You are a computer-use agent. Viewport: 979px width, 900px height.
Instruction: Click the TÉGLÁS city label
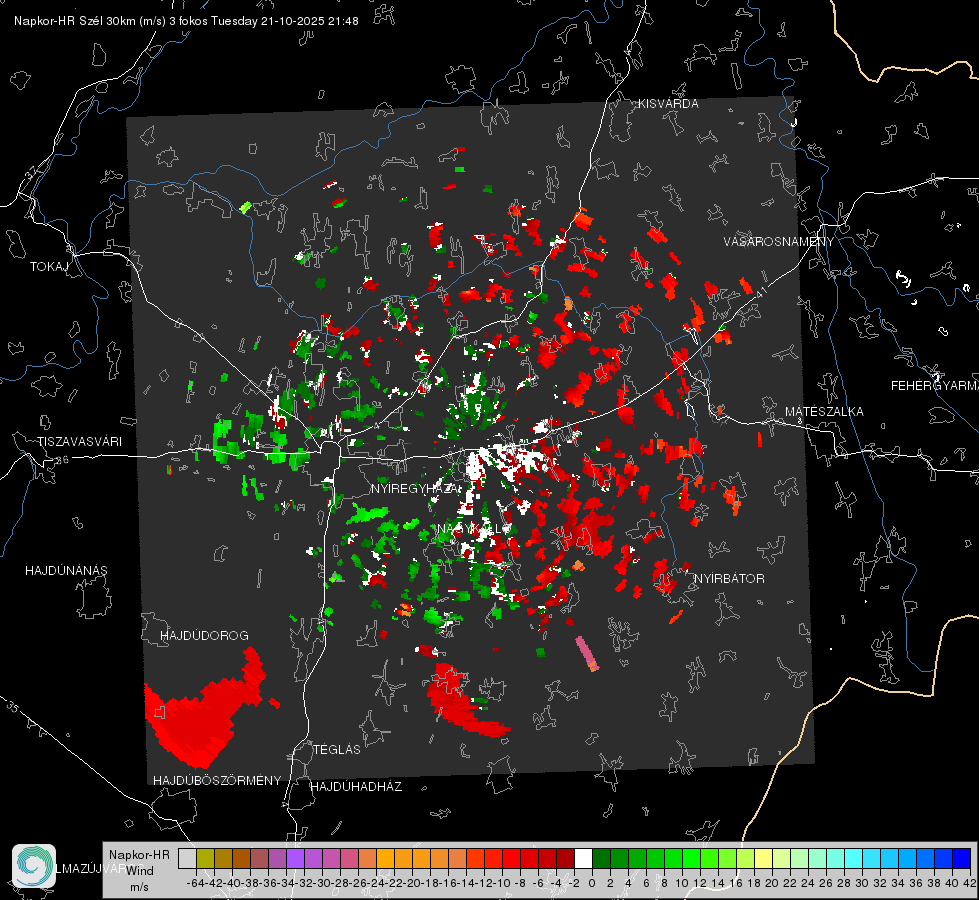point(337,749)
